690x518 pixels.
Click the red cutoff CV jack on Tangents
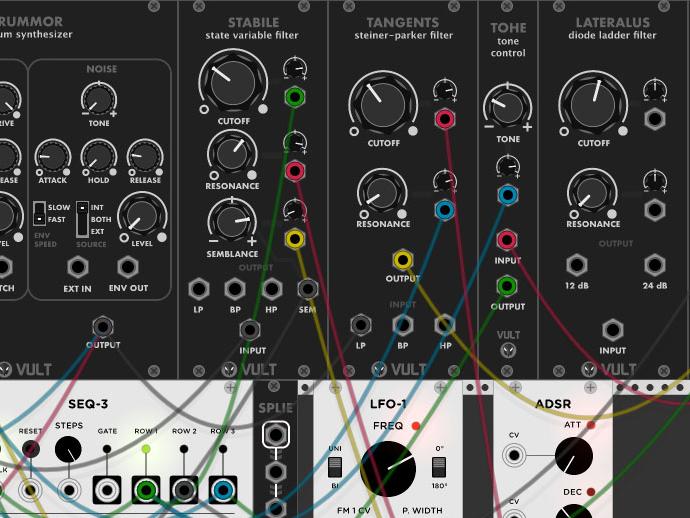coord(444,119)
